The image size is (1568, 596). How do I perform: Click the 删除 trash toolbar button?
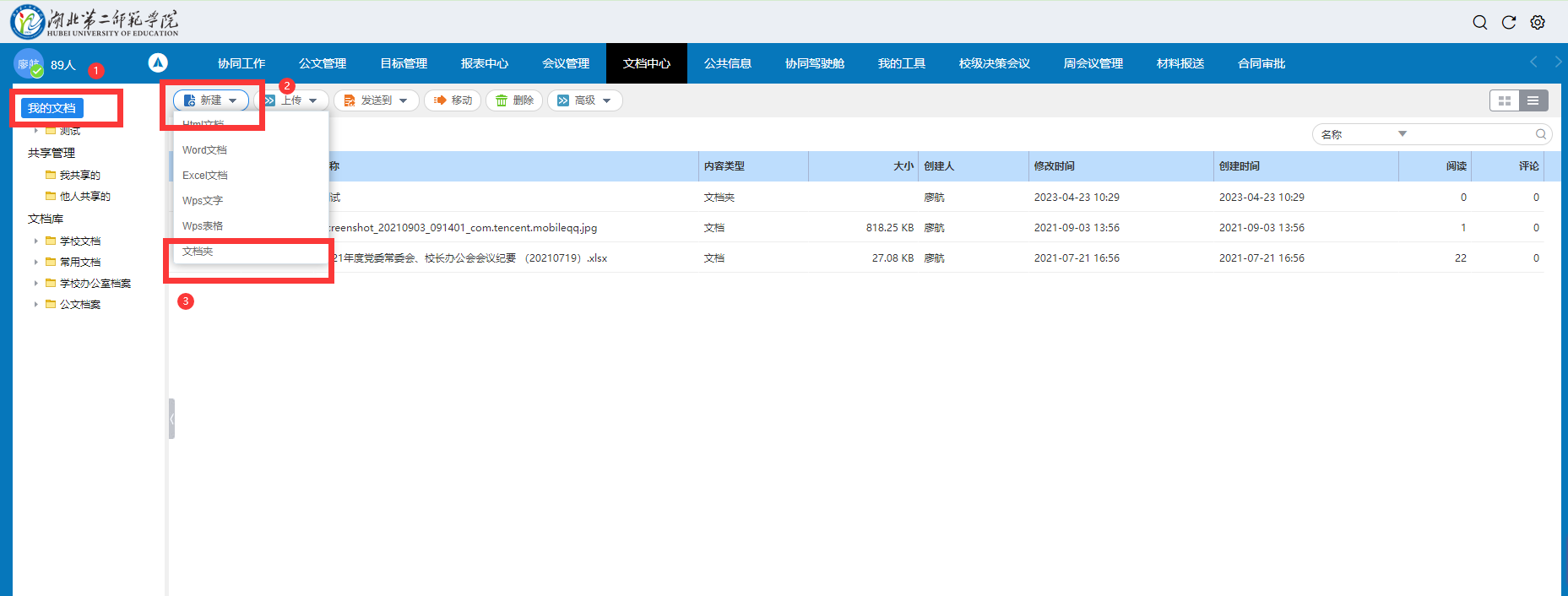coord(514,100)
